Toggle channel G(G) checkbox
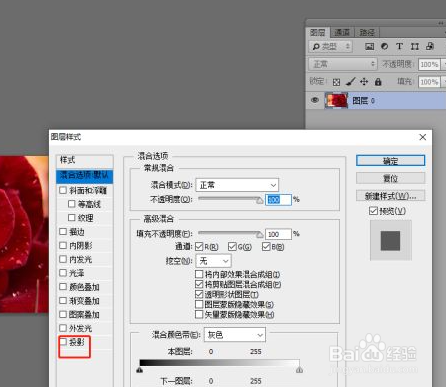The height and width of the screenshot is (387, 446). coord(232,247)
